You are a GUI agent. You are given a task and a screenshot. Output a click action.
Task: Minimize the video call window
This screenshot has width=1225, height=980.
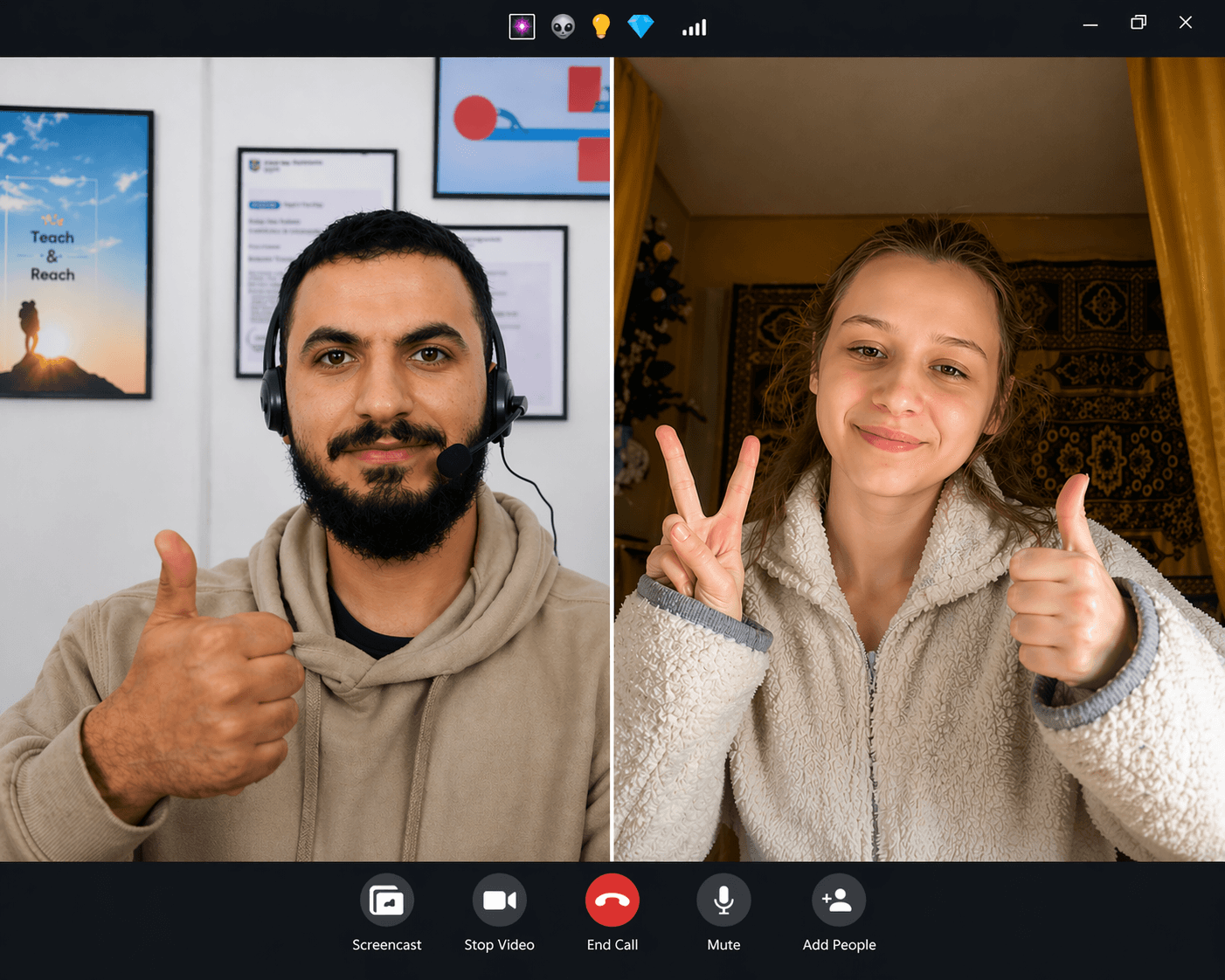click(x=1090, y=24)
